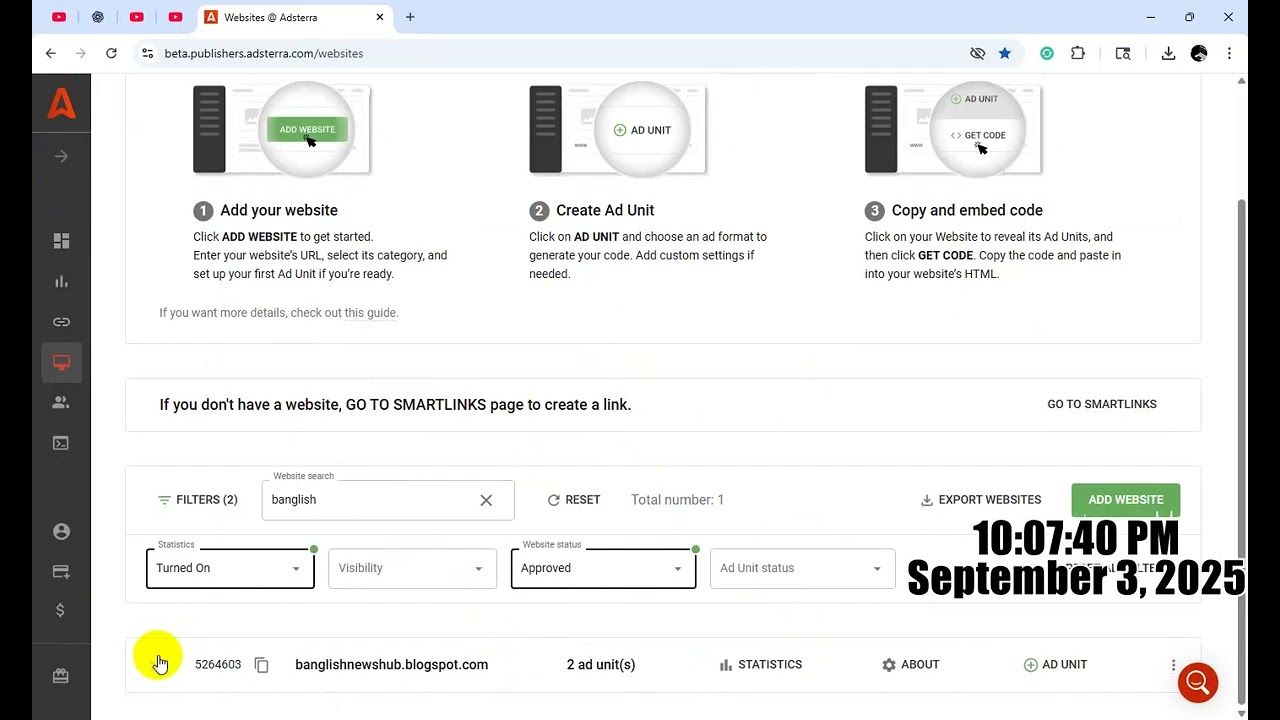1280x720 pixels.
Task: Open the Chrome profile avatar
Action: pos(1199,53)
